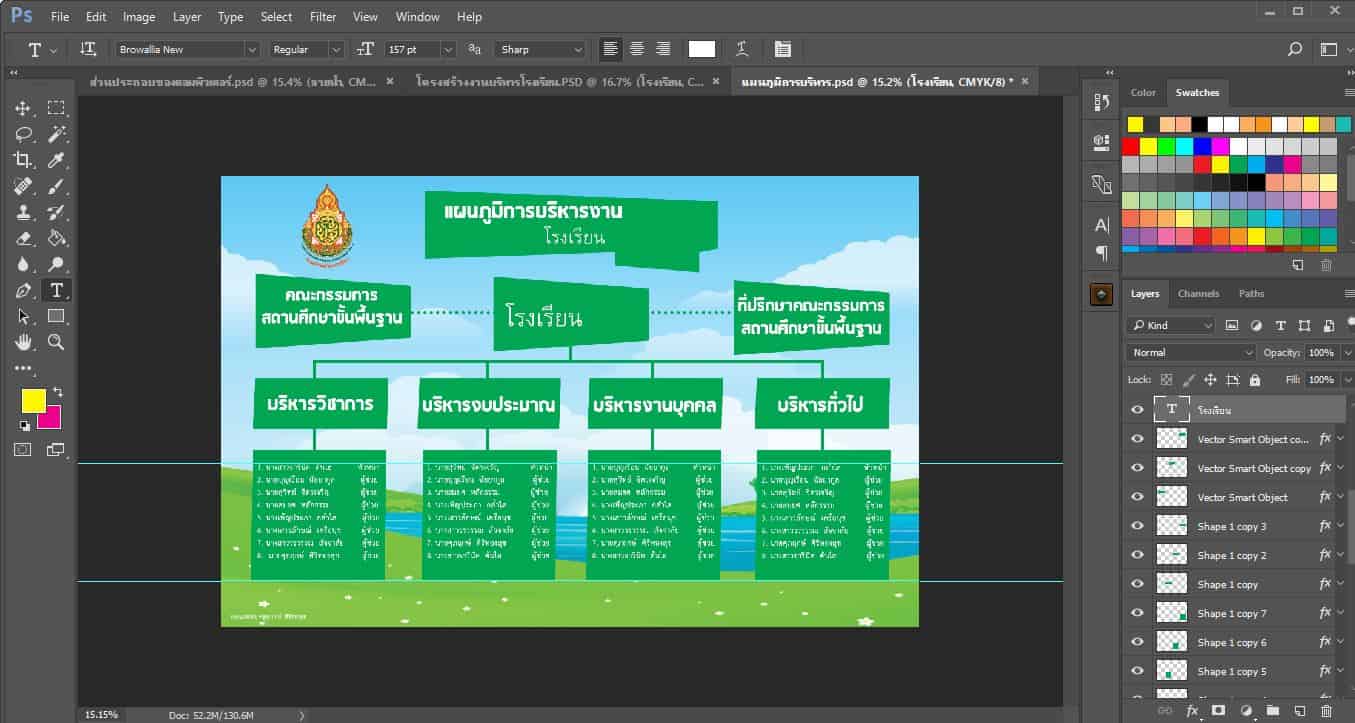Screen dimensions: 1355x723
Task: Toggle visibility of Shape 1 copy 7
Action: pyautogui.click(x=1137, y=613)
